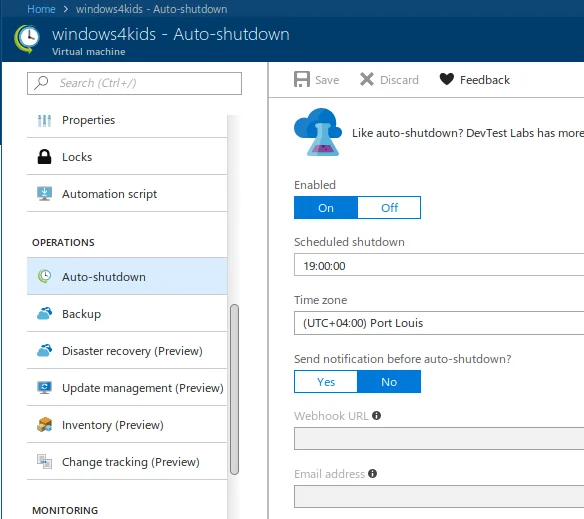Select No for send notification
Screen dimensions: 584x519
click(x=389, y=382)
